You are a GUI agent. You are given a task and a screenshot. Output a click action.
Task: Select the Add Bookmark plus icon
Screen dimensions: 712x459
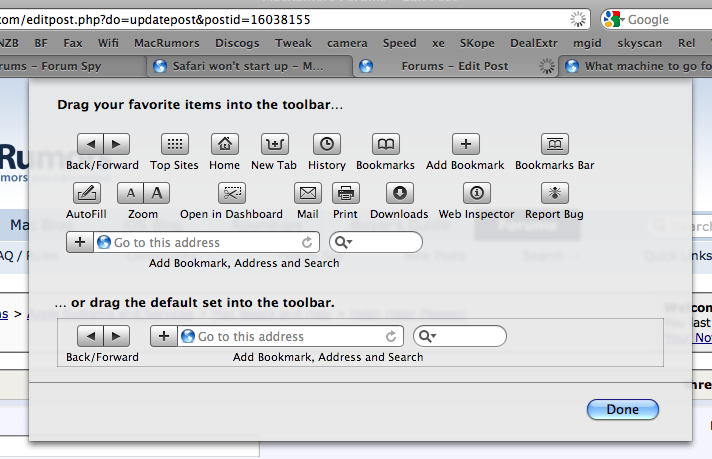tap(466, 144)
